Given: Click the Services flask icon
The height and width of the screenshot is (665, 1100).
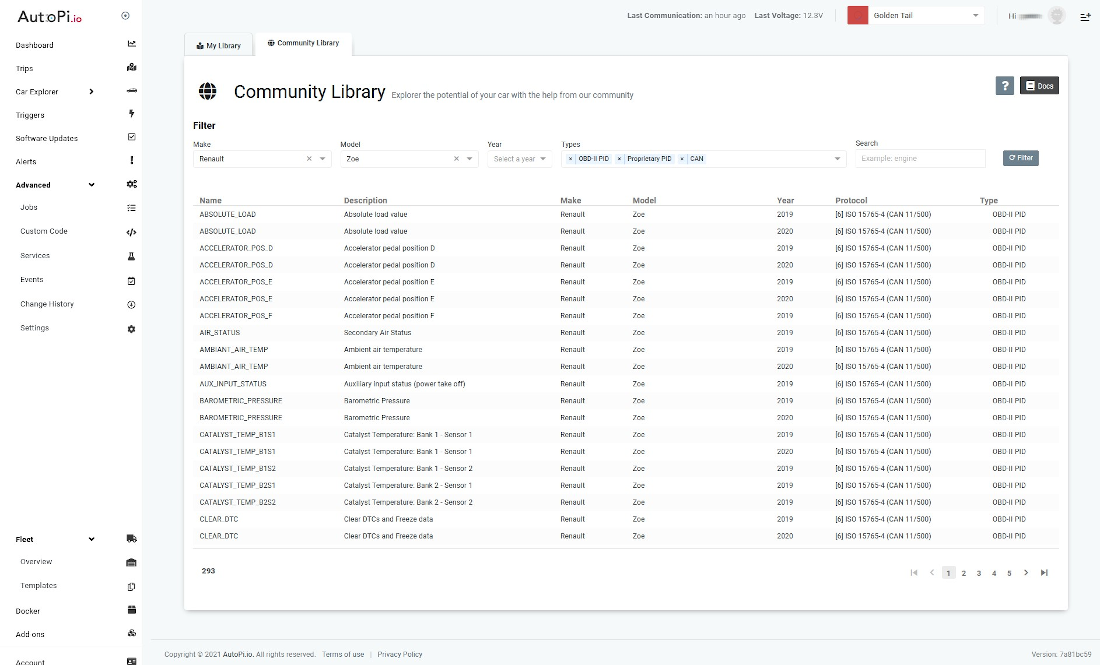Looking at the screenshot, I should tap(131, 256).
